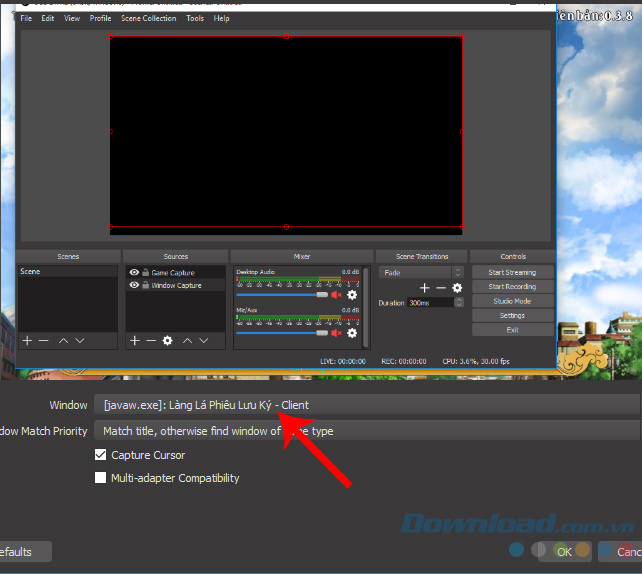Hide Game Capture source via eye icon
Screen dimensions: 642x574
134,273
